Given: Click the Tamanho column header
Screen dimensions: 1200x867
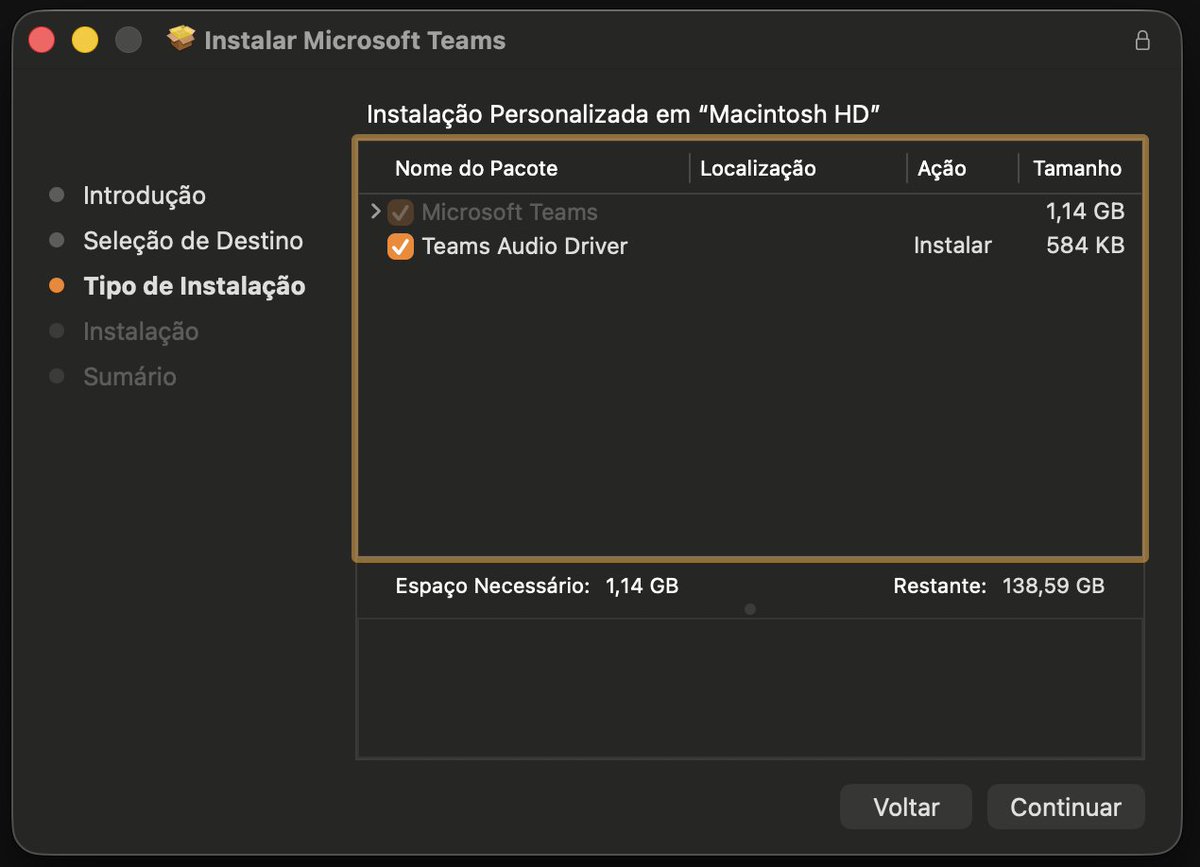Looking at the screenshot, I should [x=1077, y=168].
